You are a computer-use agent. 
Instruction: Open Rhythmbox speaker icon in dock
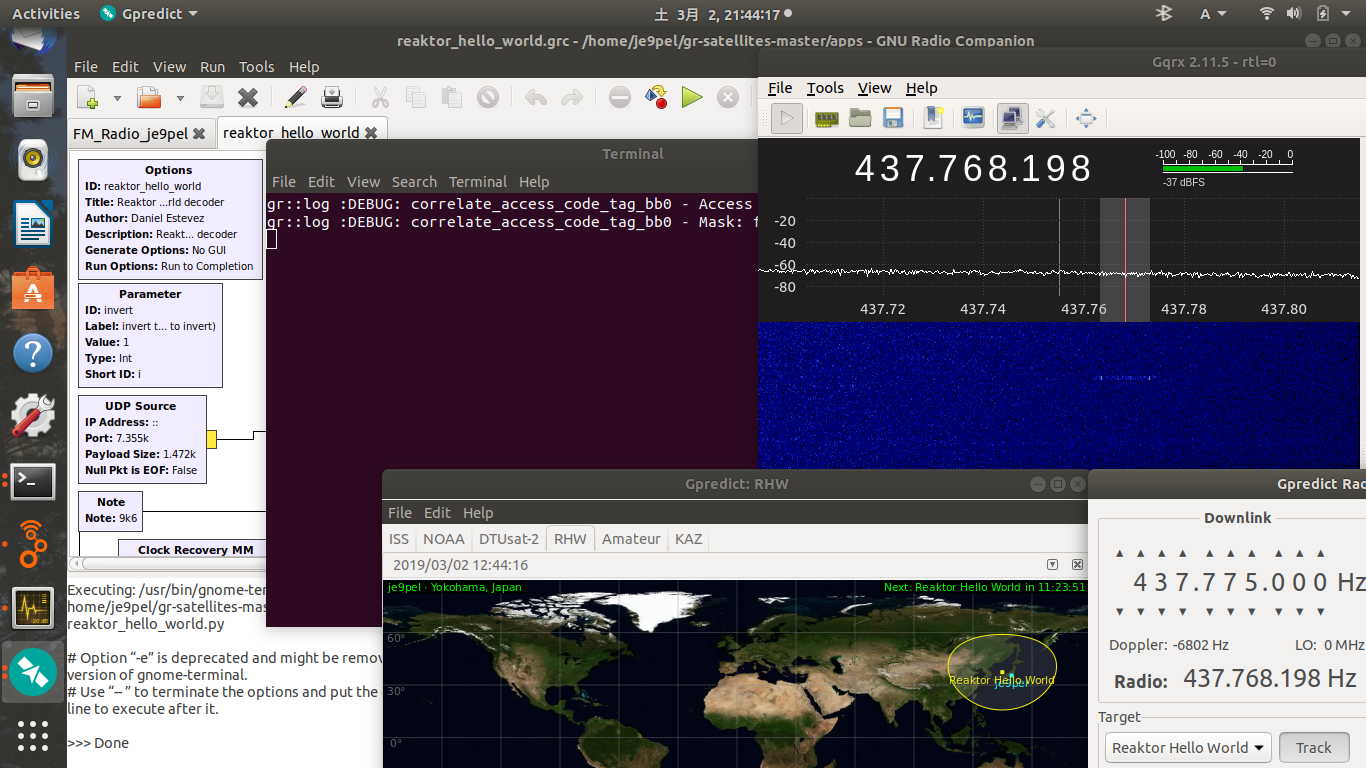[32, 158]
